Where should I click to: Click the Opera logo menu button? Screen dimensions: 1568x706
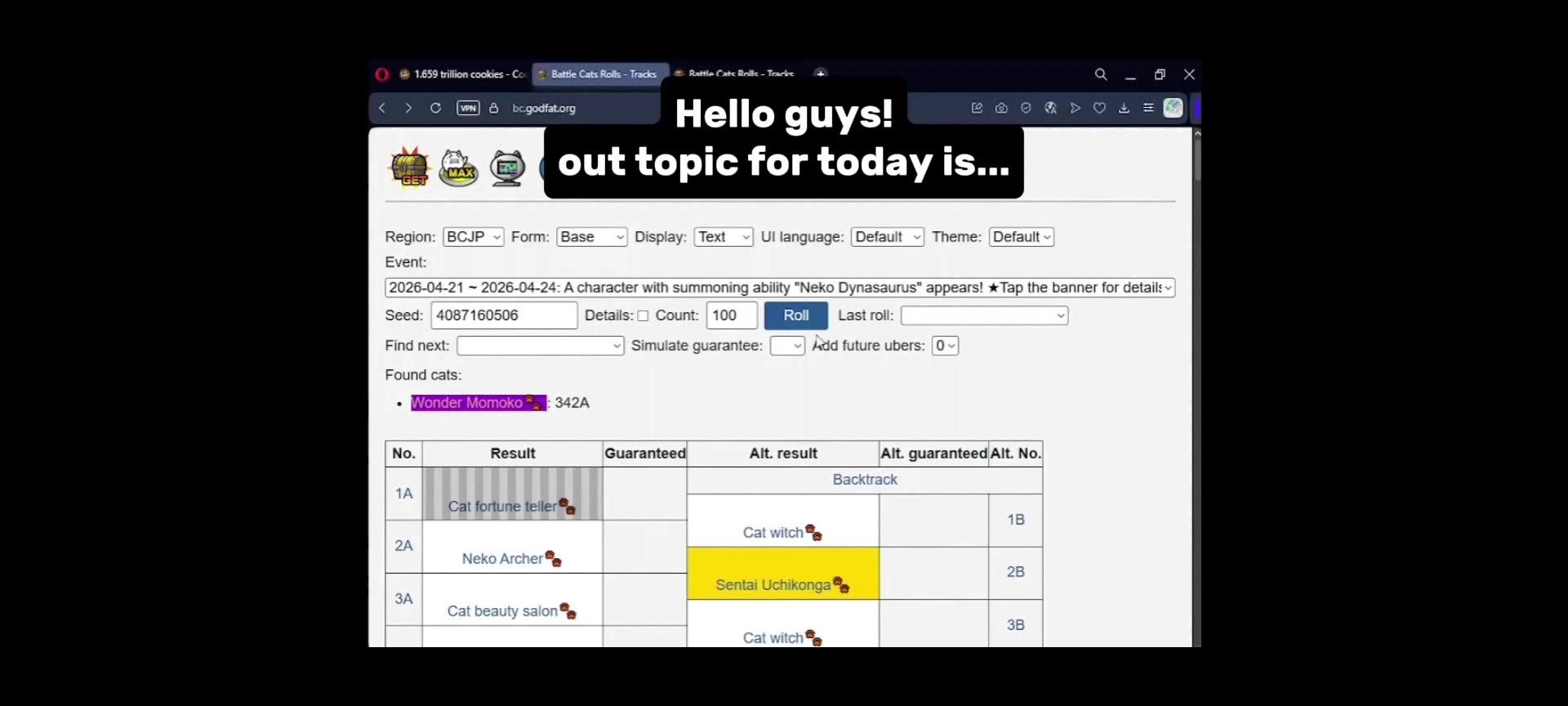click(x=381, y=74)
